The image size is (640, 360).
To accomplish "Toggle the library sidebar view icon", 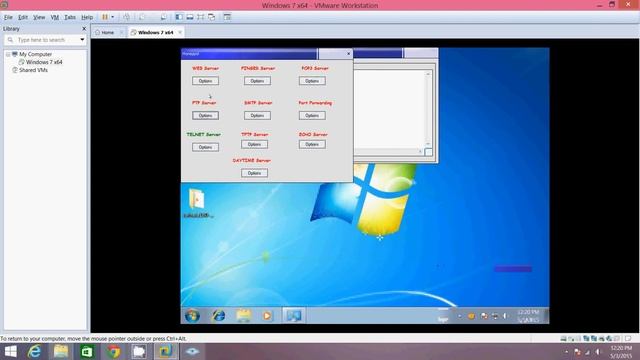I will [x=179, y=17].
